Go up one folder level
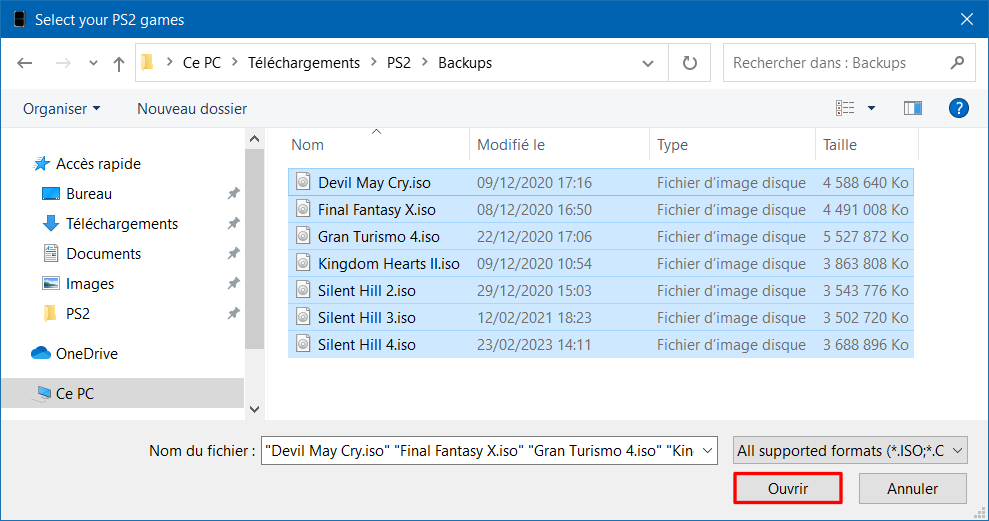Viewport: 989px width, 521px height. 119,63
